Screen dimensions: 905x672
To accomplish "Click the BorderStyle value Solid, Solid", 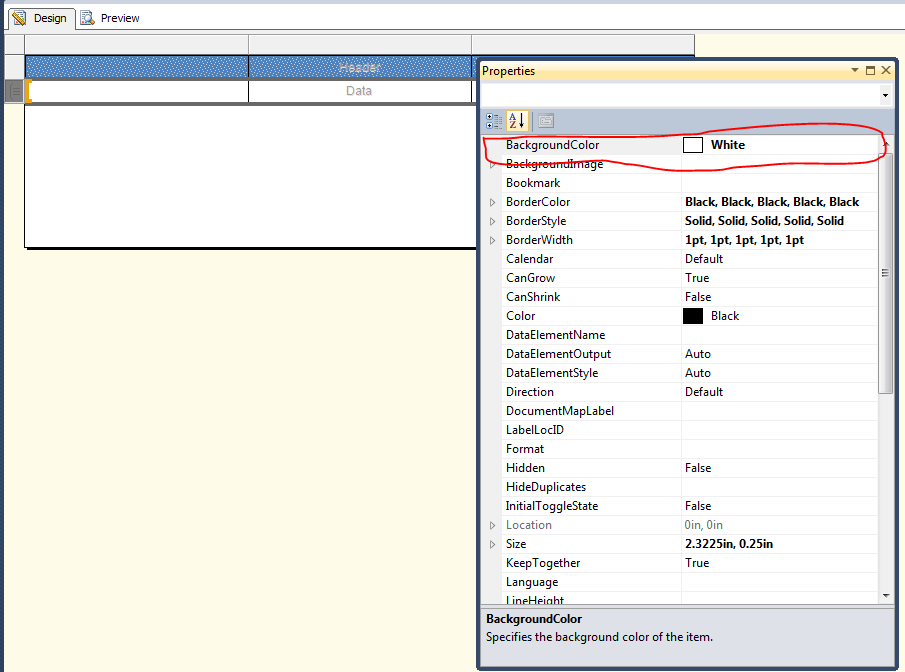I will click(764, 221).
